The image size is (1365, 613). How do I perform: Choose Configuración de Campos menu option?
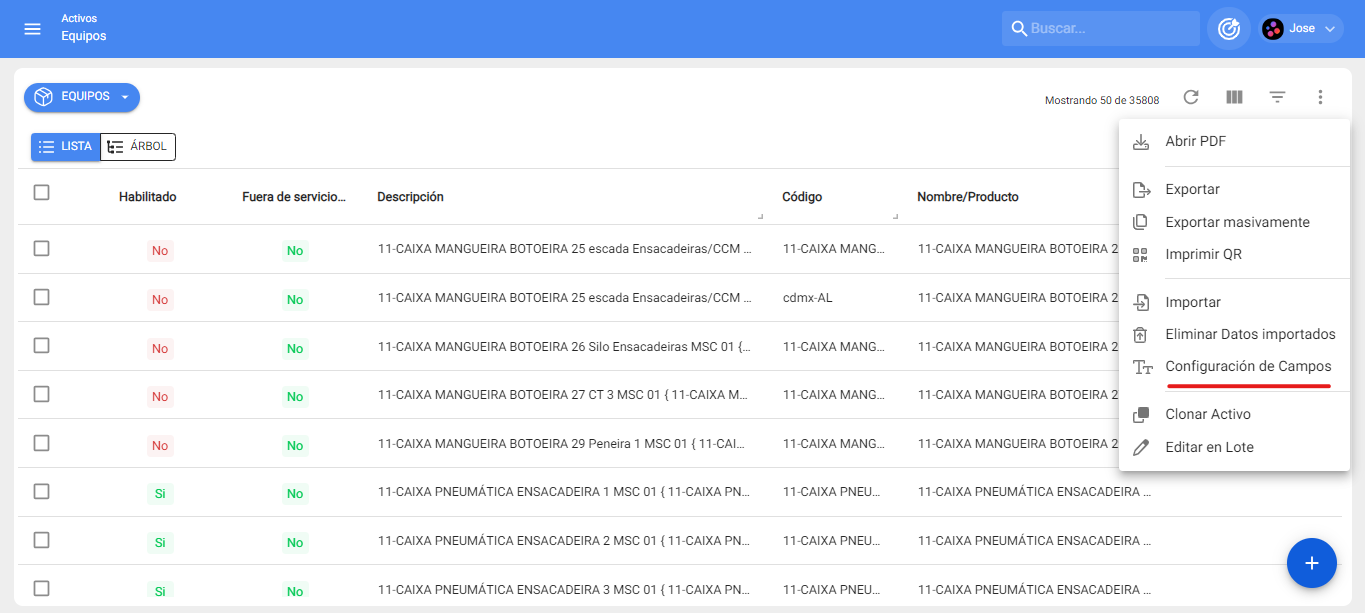(x=1247, y=366)
